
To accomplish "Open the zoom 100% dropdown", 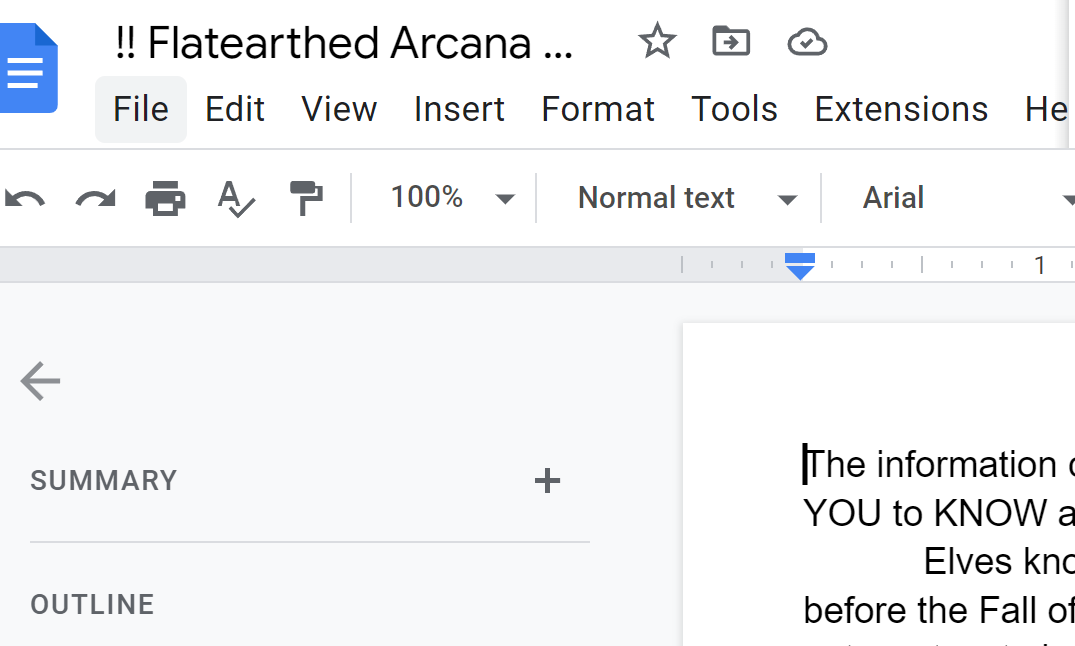I will coord(452,198).
